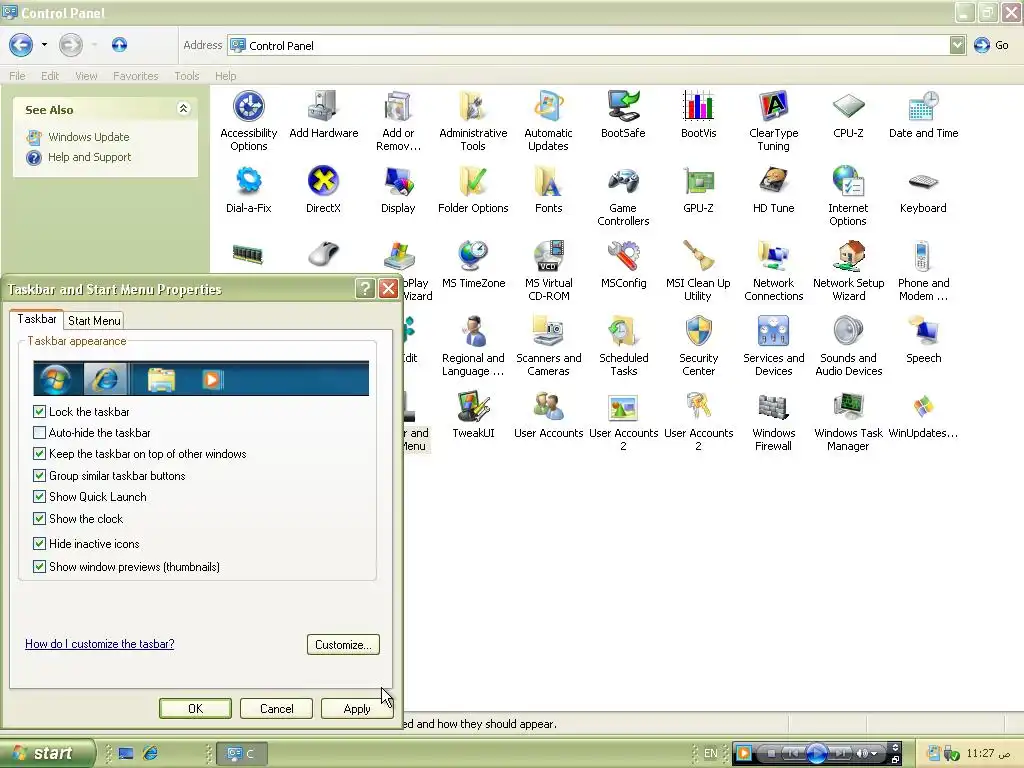Viewport: 1024px width, 768px height.
Task: Click the Apply button
Action: coord(357,709)
